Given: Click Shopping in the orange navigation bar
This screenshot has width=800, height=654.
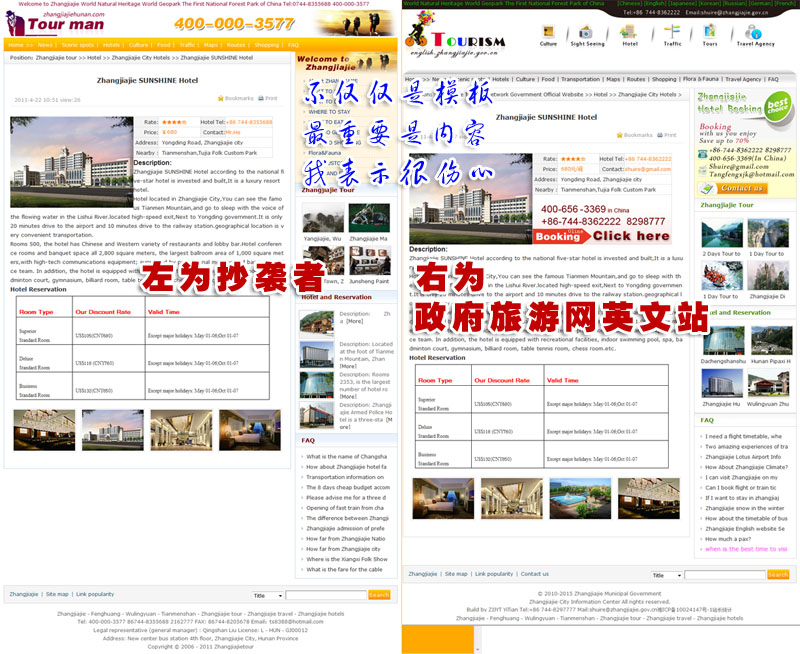Looking at the screenshot, I should 266,45.
